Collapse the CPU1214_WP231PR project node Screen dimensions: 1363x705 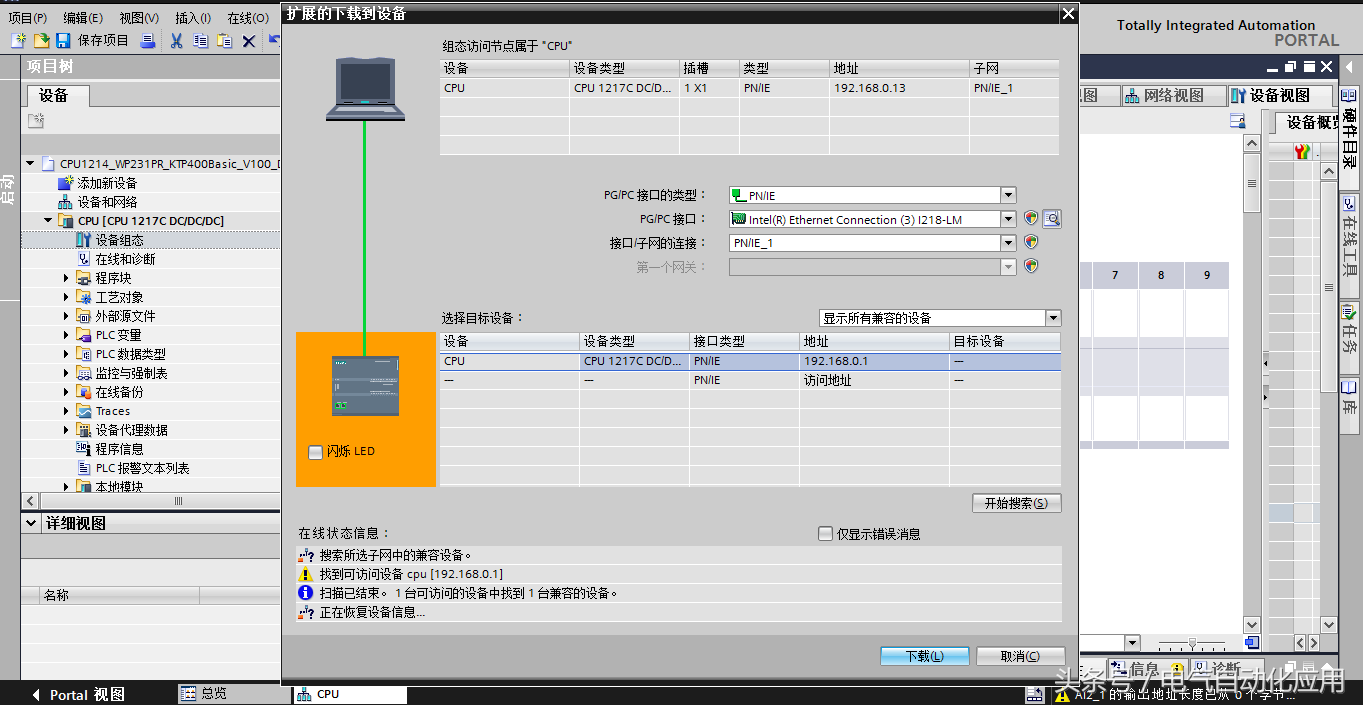coord(30,164)
